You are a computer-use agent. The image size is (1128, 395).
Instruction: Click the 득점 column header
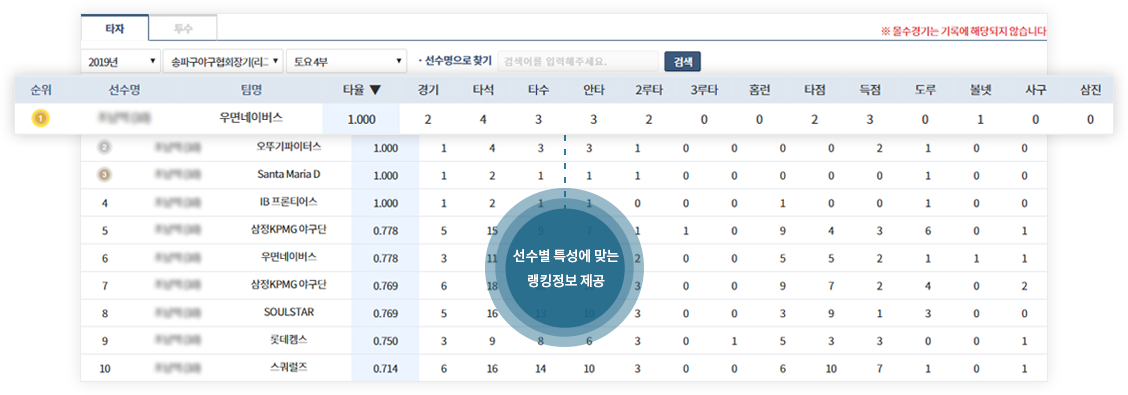(x=870, y=90)
